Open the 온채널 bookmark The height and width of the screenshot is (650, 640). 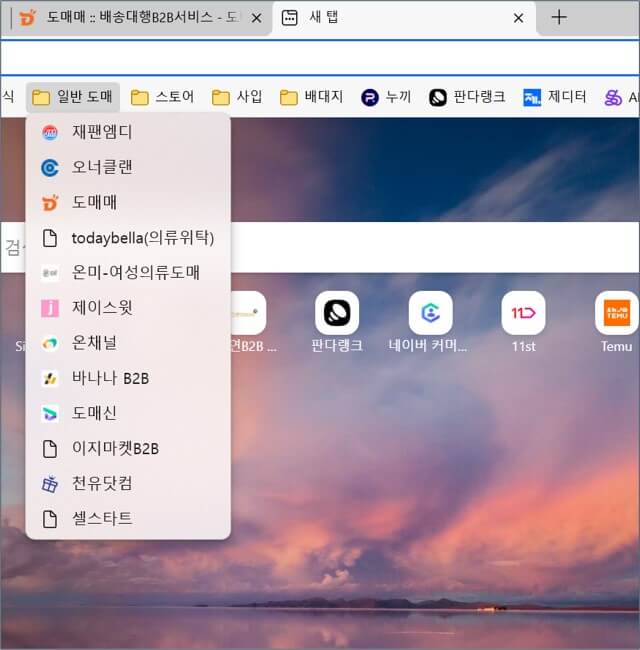coord(128,343)
